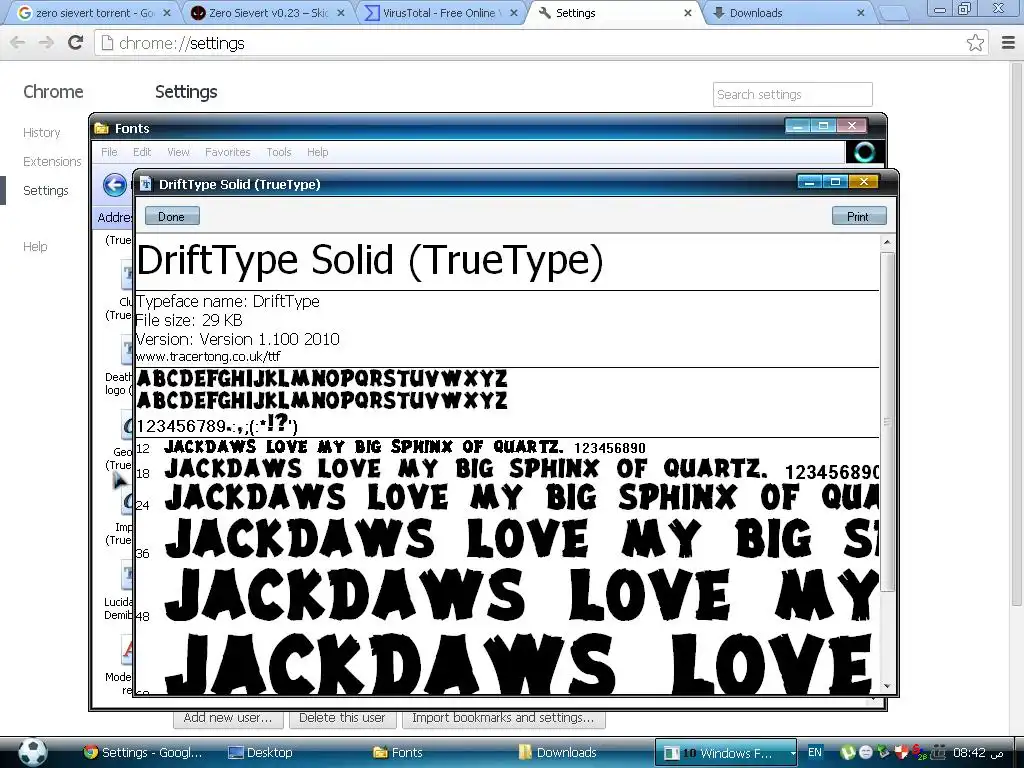Open Help menu in Fonts window
The image size is (1024, 768).
317,152
